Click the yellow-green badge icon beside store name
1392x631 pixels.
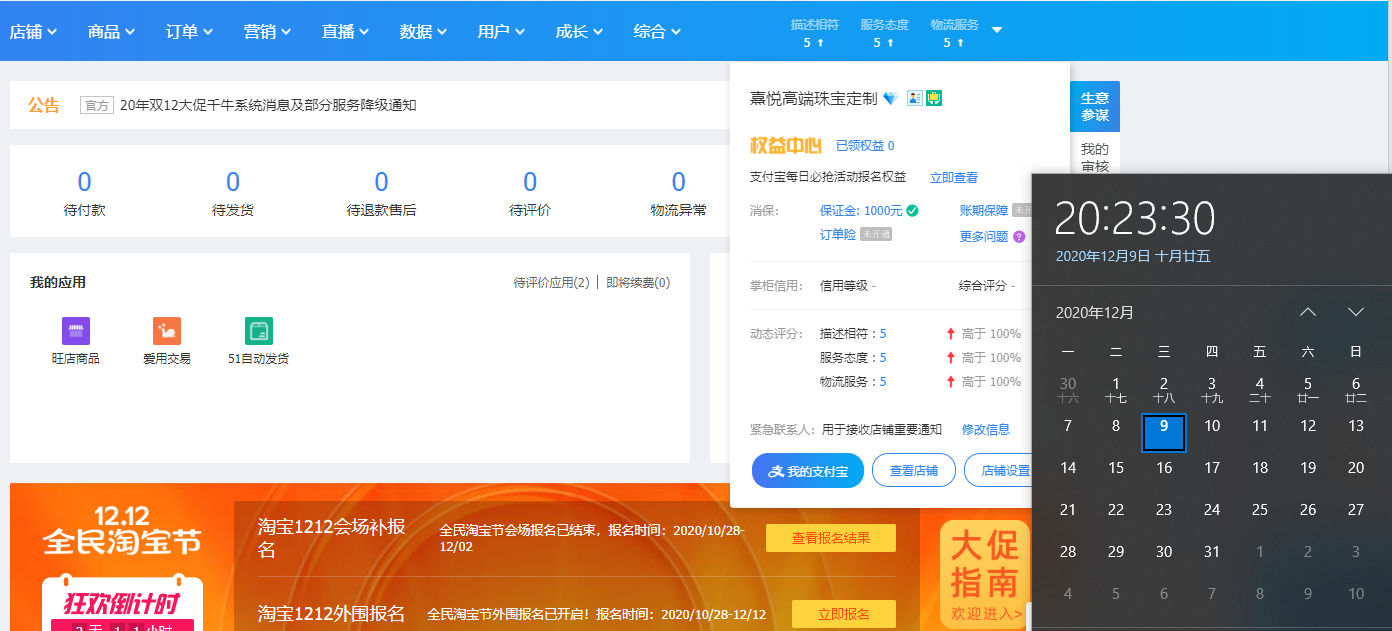[934, 98]
